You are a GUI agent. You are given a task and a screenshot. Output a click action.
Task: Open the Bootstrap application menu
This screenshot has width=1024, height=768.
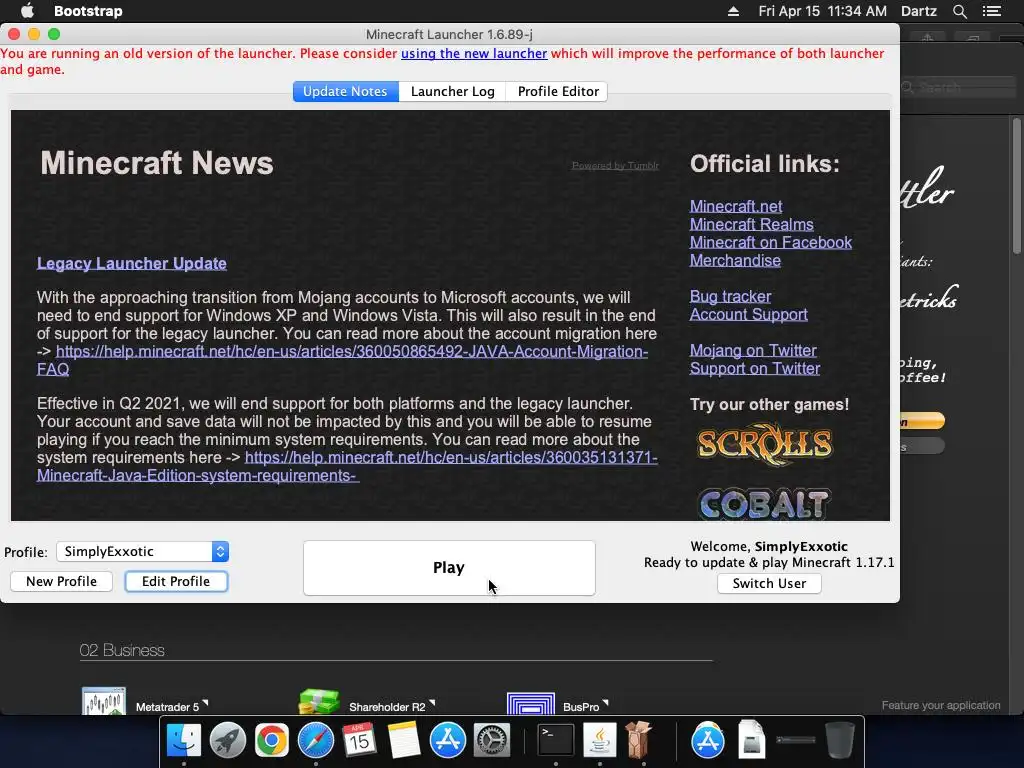(88, 11)
